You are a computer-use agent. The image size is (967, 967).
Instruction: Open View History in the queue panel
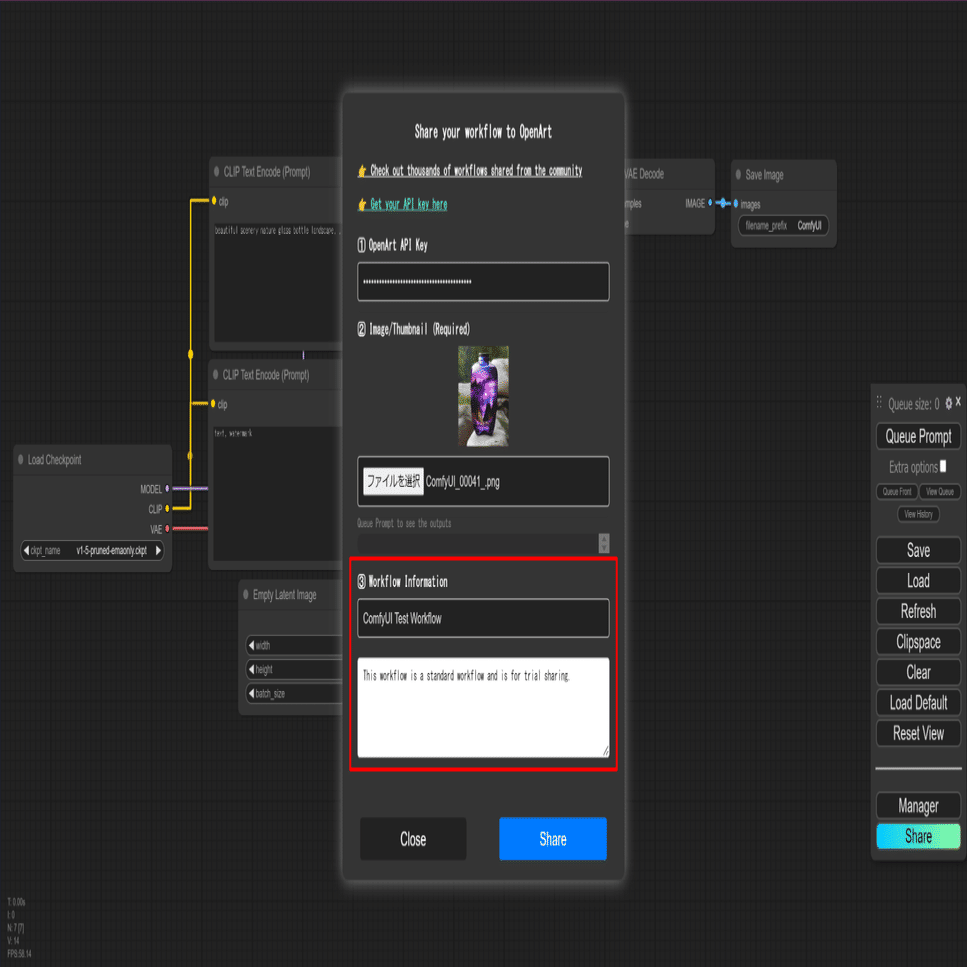[918, 514]
